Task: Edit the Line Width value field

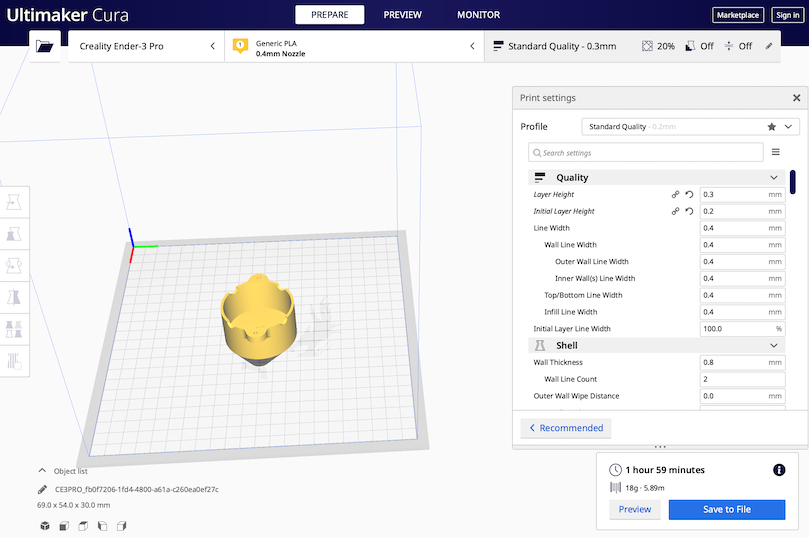Action: 742,228
